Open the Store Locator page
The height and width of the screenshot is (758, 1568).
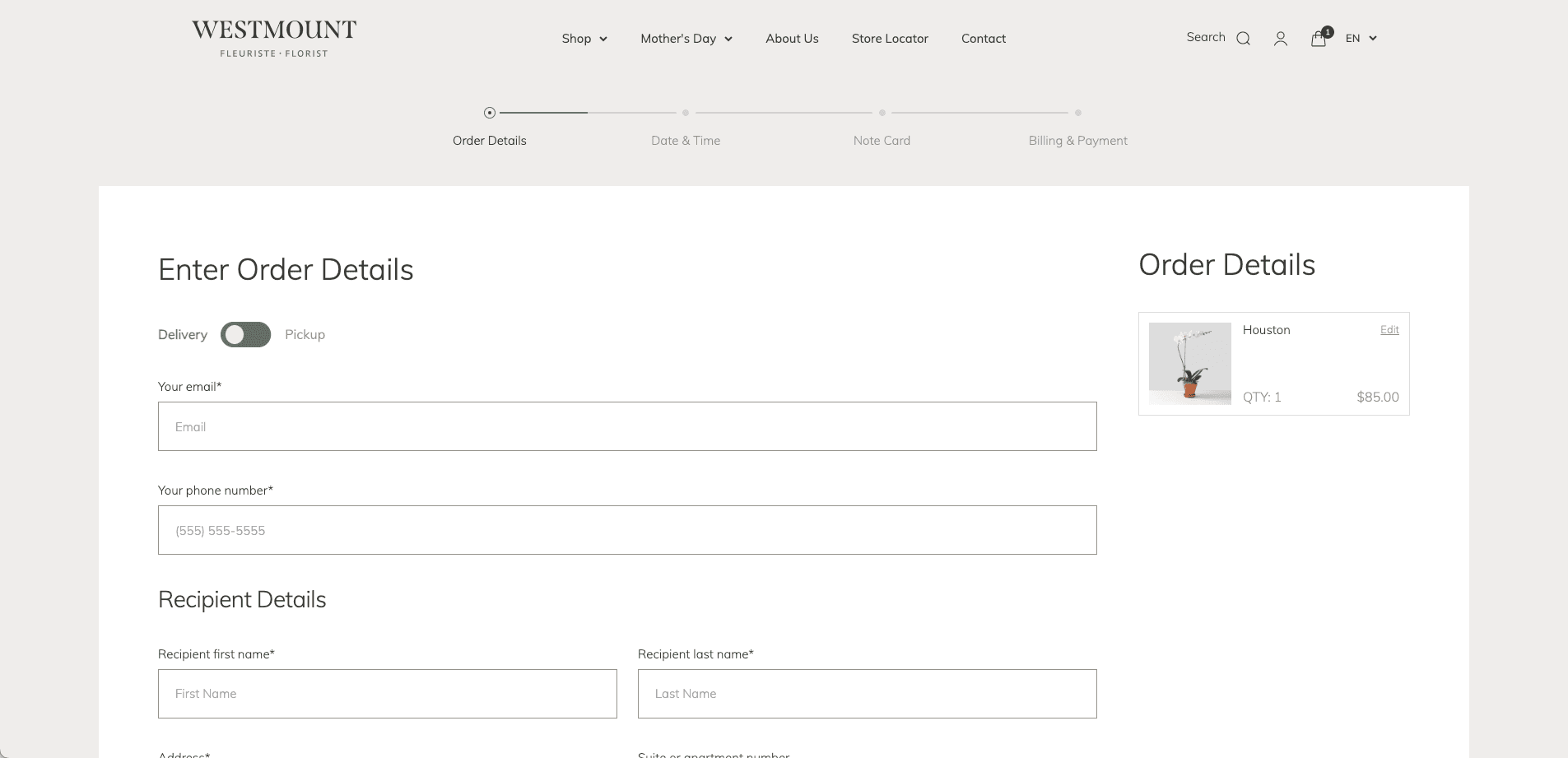pos(890,39)
